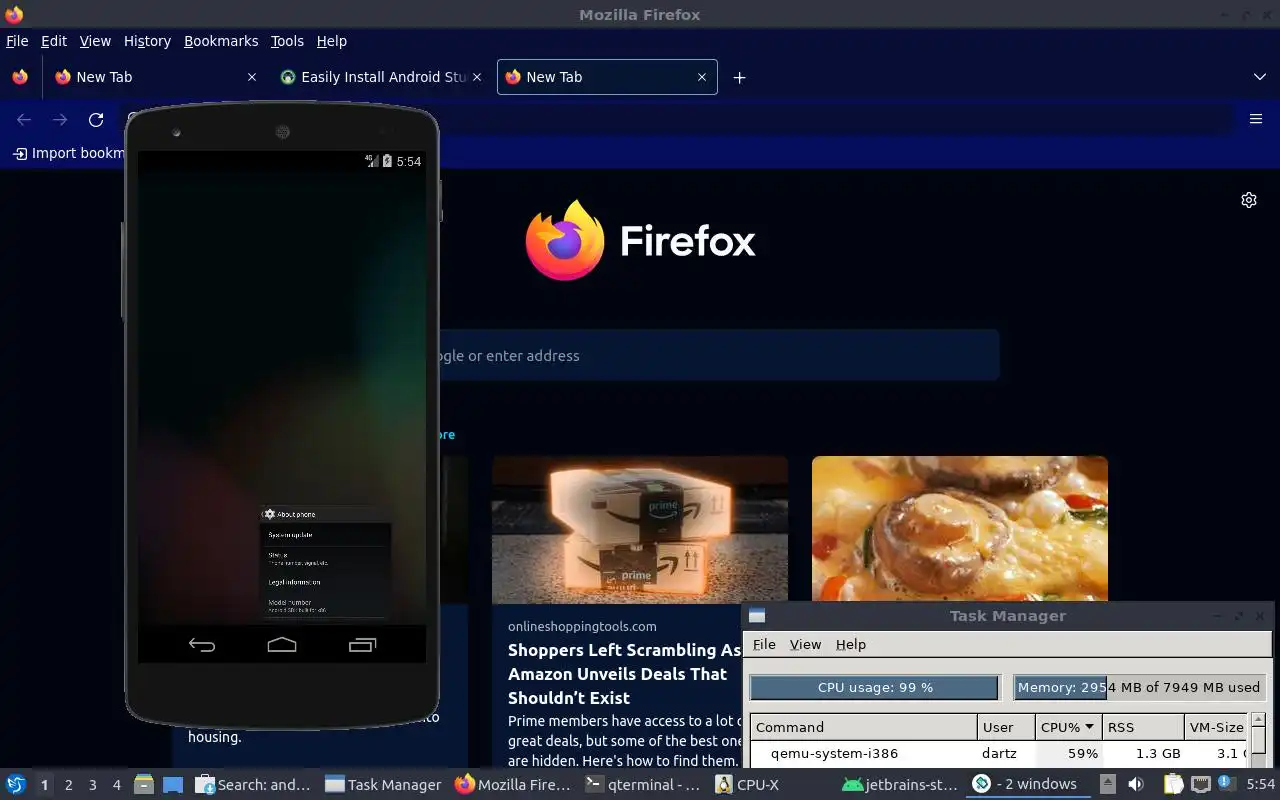Image resolution: width=1280 pixels, height=800 pixels.
Task: Open the About phone recent app thumbnail
Action: coord(326,563)
